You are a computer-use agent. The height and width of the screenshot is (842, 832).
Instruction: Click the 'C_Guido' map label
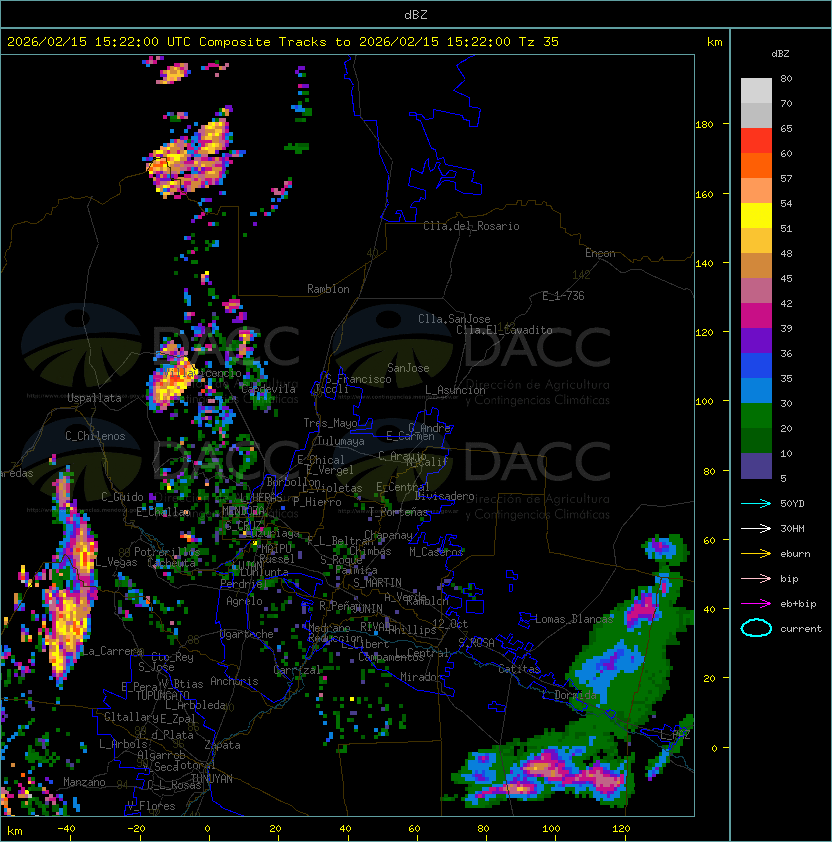click(122, 497)
